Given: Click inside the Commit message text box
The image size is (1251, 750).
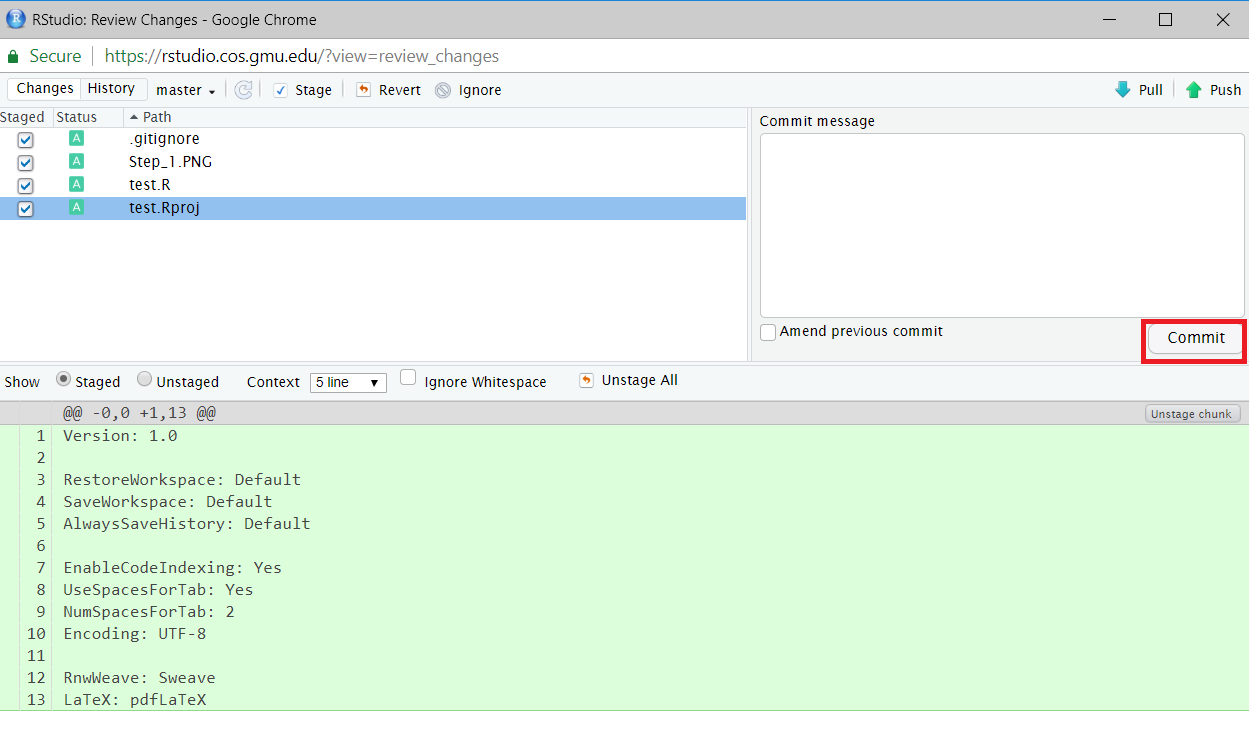Looking at the screenshot, I should pos(1002,225).
